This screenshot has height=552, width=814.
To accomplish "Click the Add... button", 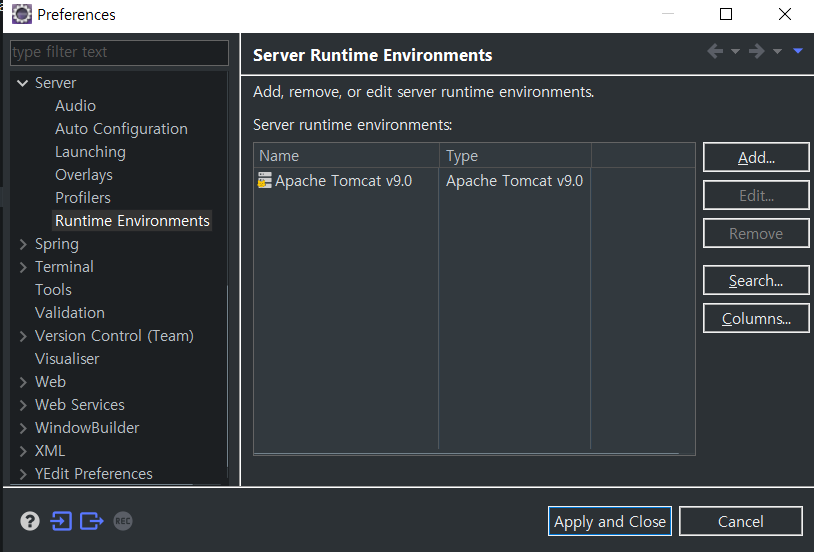I will tap(756, 157).
